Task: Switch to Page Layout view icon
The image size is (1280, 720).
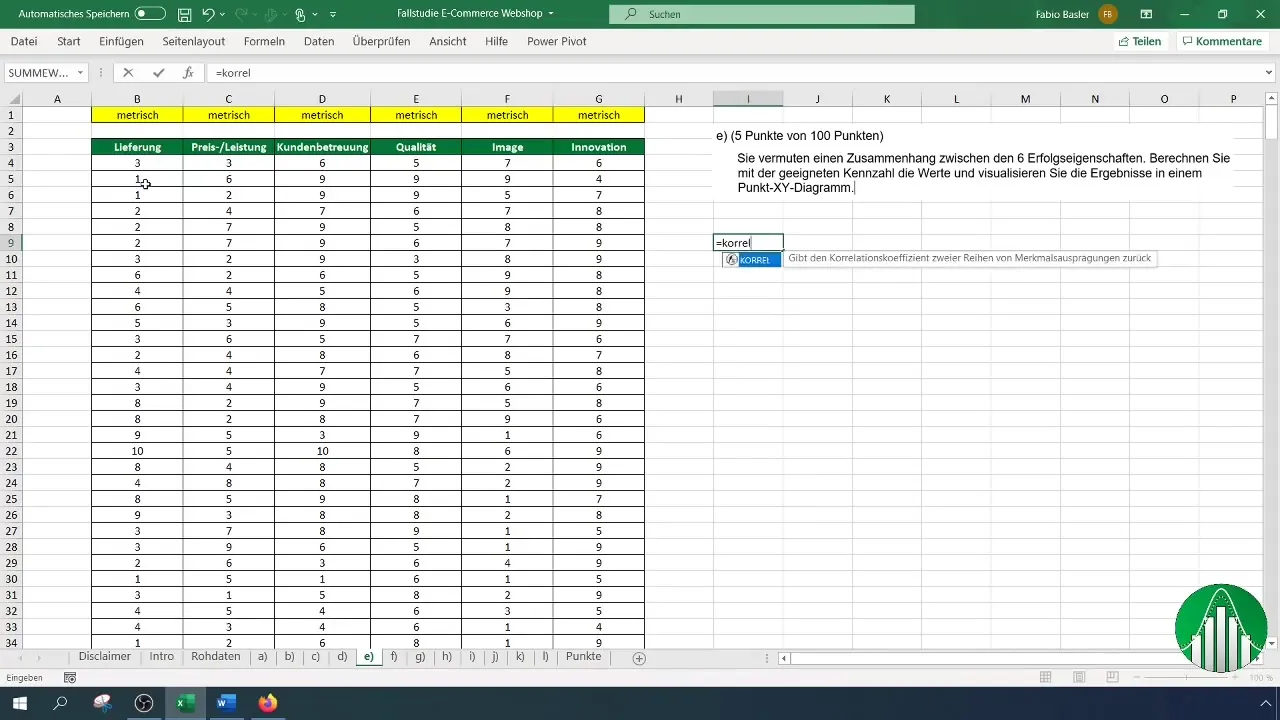Action: point(1079,678)
